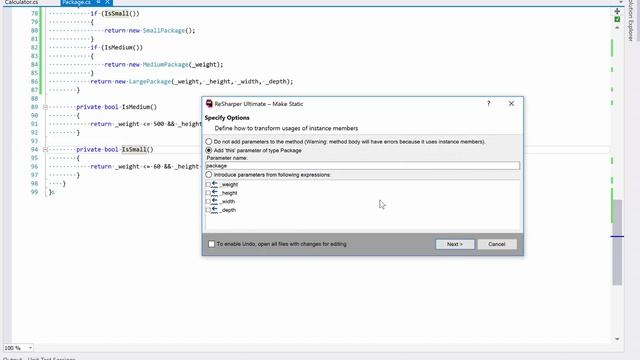Click scrollbar down arrow in editor
The height and width of the screenshot is (360, 640).
(617, 339)
